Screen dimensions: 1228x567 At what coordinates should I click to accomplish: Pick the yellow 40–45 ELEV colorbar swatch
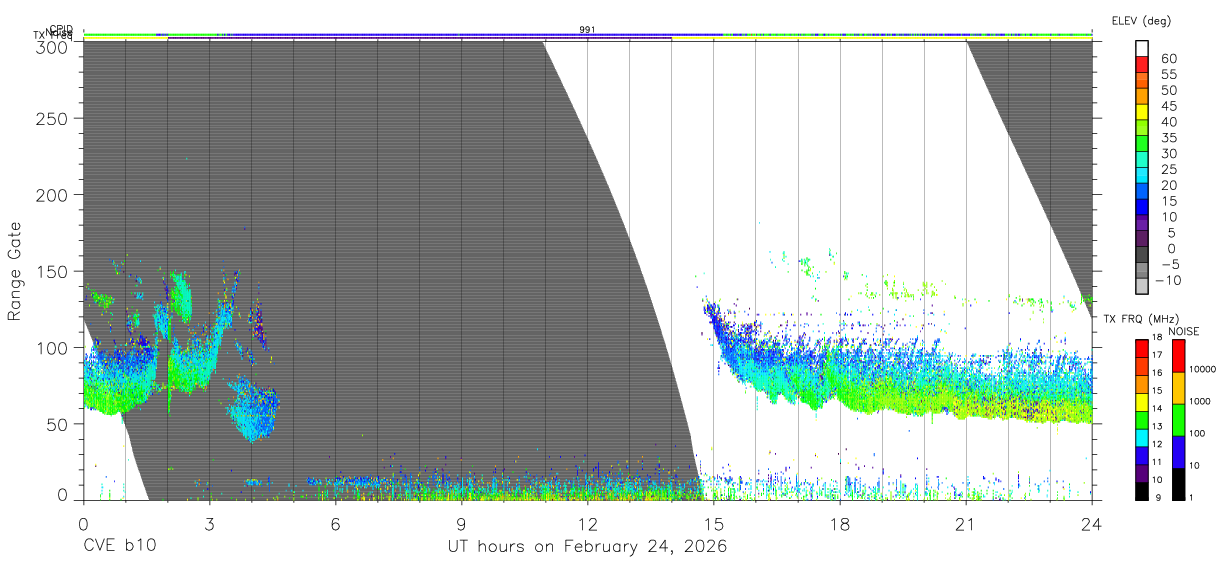(x=1144, y=111)
